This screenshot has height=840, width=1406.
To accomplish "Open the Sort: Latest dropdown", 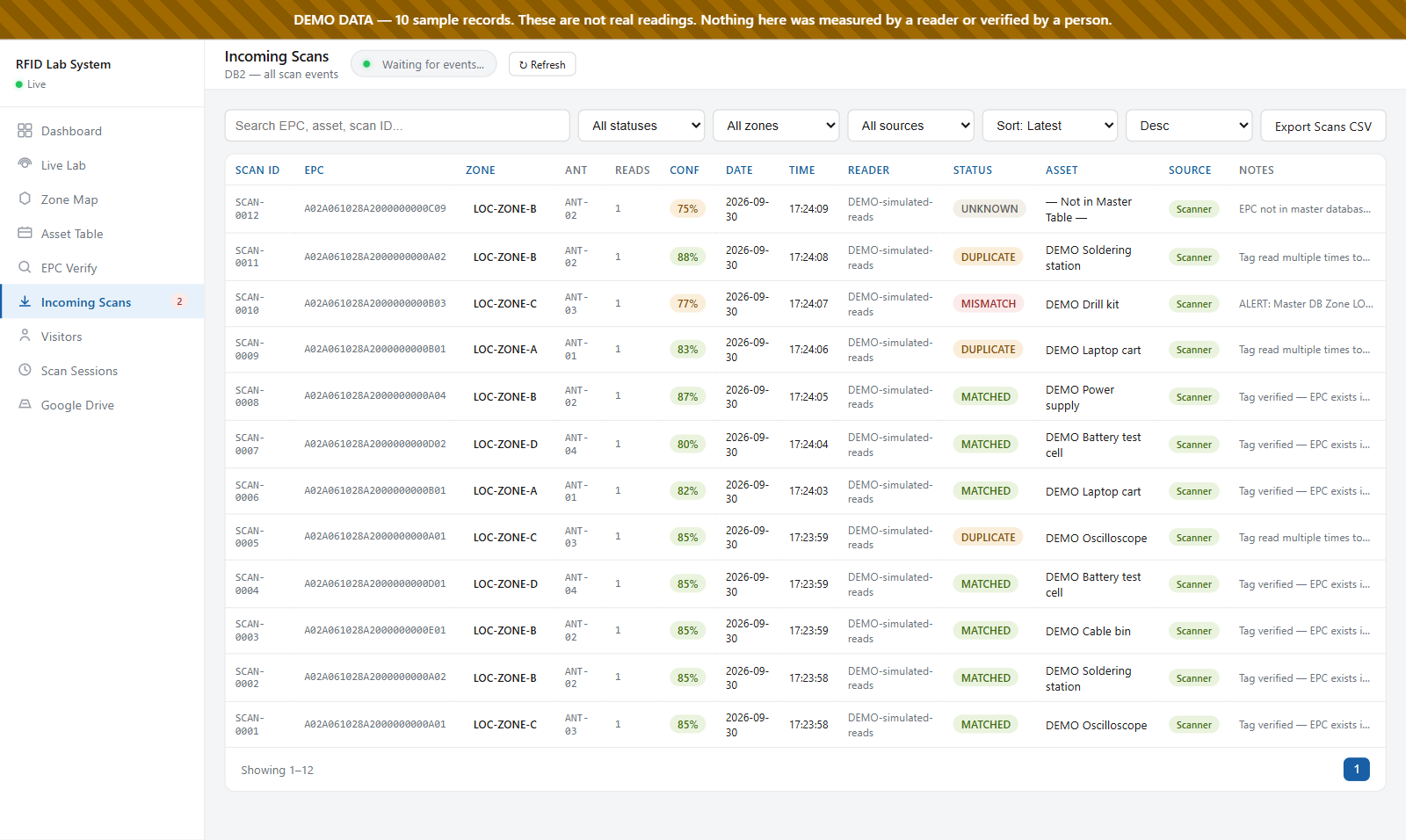I will click(1050, 126).
